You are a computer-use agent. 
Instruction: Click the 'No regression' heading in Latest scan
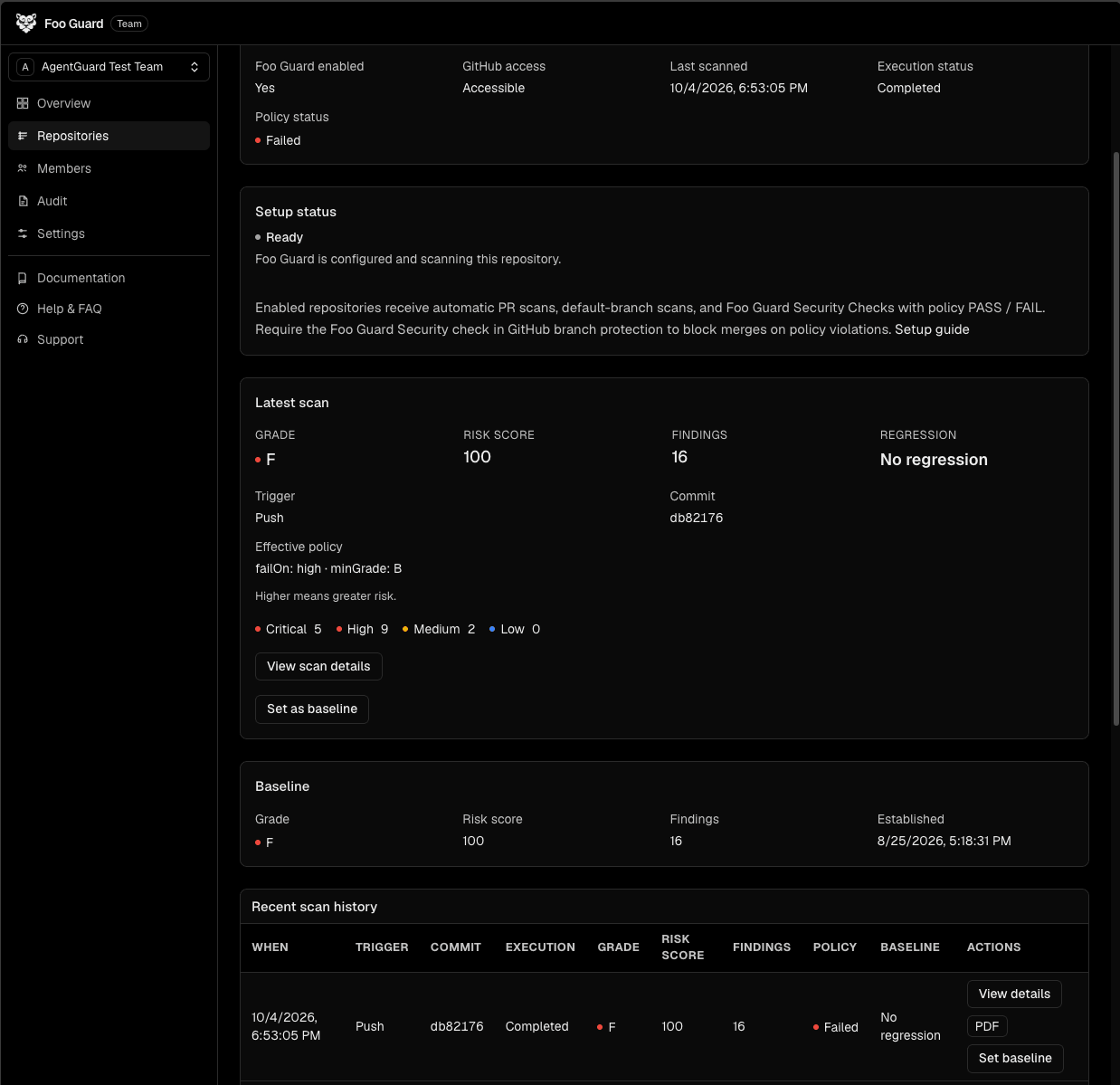[x=934, y=460]
